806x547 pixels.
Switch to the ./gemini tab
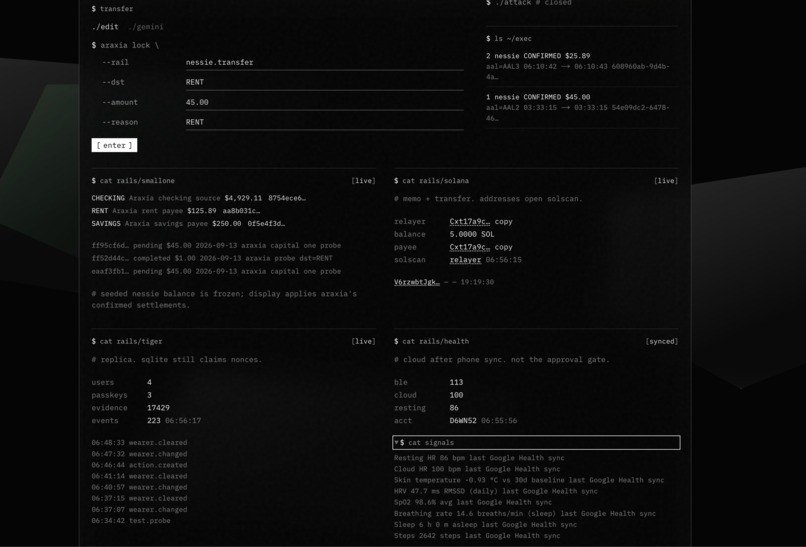(x=145, y=27)
